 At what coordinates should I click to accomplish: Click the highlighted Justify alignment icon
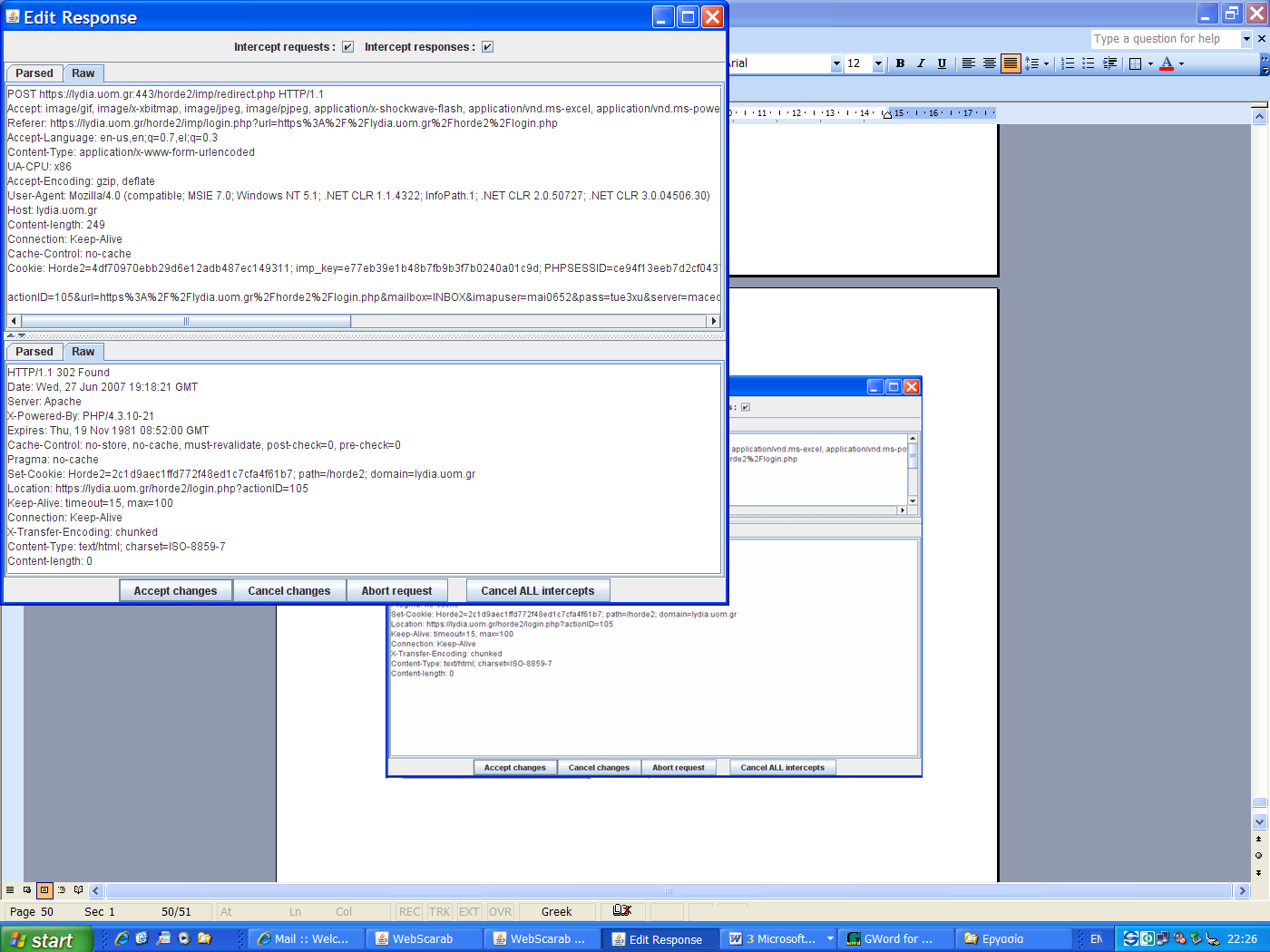click(x=1010, y=63)
